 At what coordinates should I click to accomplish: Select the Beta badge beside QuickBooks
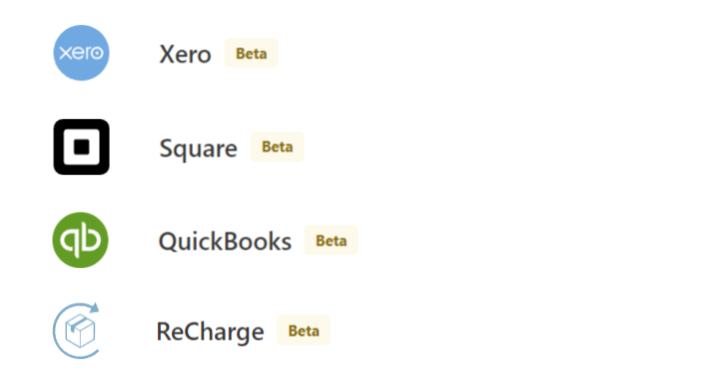pyautogui.click(x=331, y=240)
